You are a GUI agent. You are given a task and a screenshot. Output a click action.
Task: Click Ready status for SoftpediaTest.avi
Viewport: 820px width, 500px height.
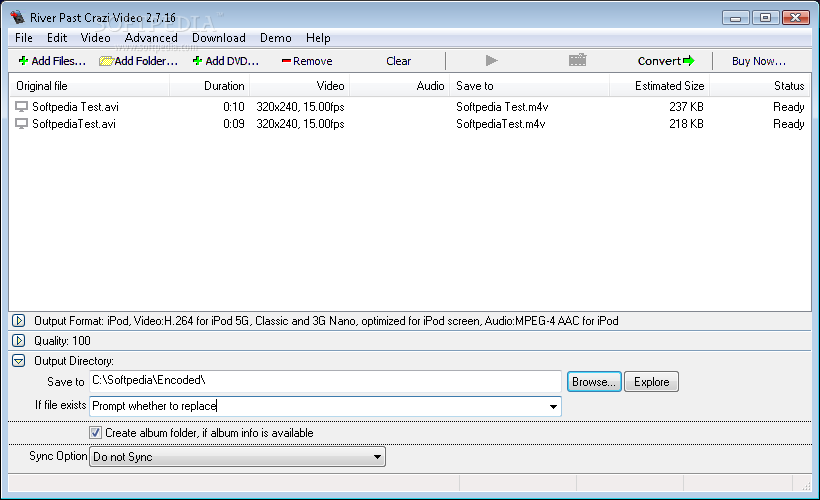(789, 124)
